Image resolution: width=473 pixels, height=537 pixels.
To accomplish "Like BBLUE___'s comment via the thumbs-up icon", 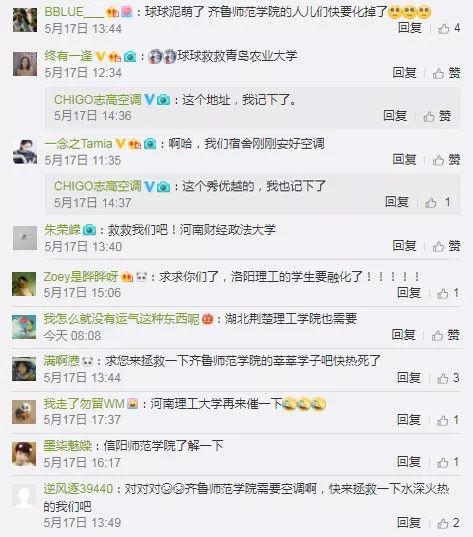I will (x=444, y=28).
